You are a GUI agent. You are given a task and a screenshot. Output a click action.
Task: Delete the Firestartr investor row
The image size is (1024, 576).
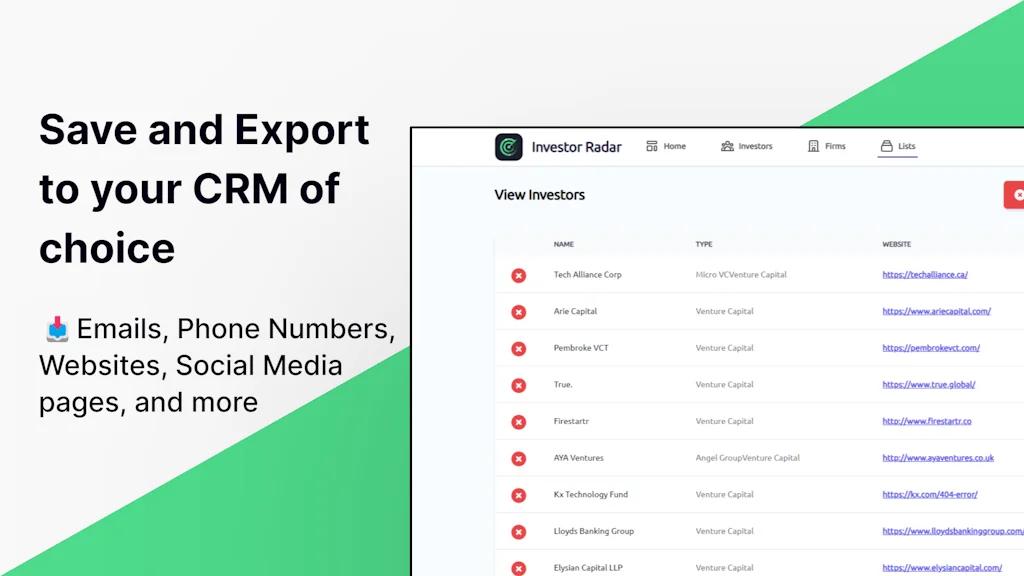pyautogui.click(x=518, y=421)
